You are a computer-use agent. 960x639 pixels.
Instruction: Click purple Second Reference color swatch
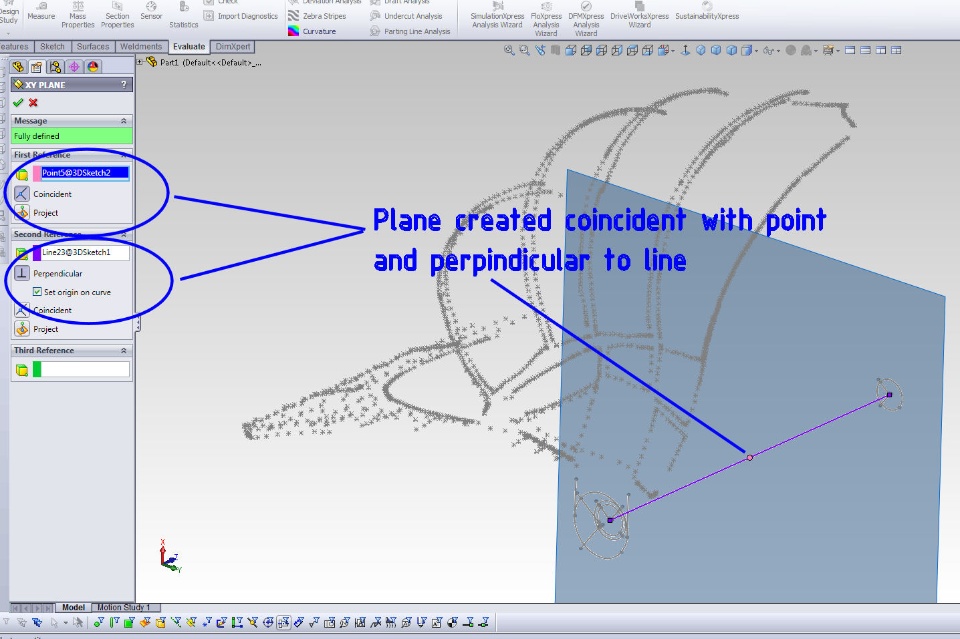click(37, 253)
